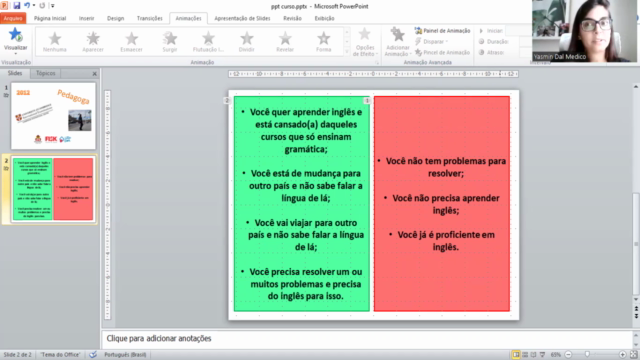Click Adicionar Animação button
This screenshot has width=640, height=360.
(x=398, y=42)
